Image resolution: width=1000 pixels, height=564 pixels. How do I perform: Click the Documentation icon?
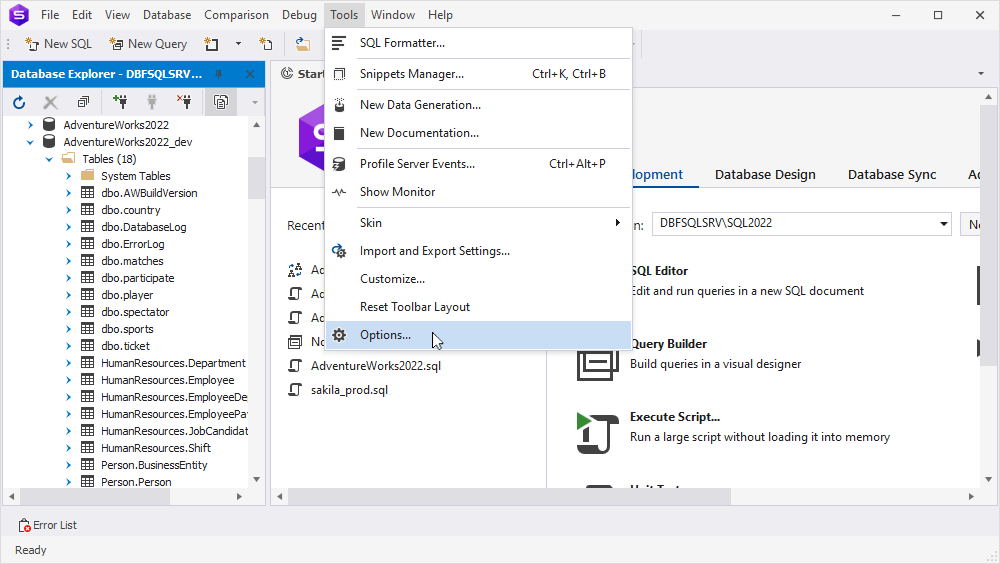pyautogui.click(x=339, y=133)
